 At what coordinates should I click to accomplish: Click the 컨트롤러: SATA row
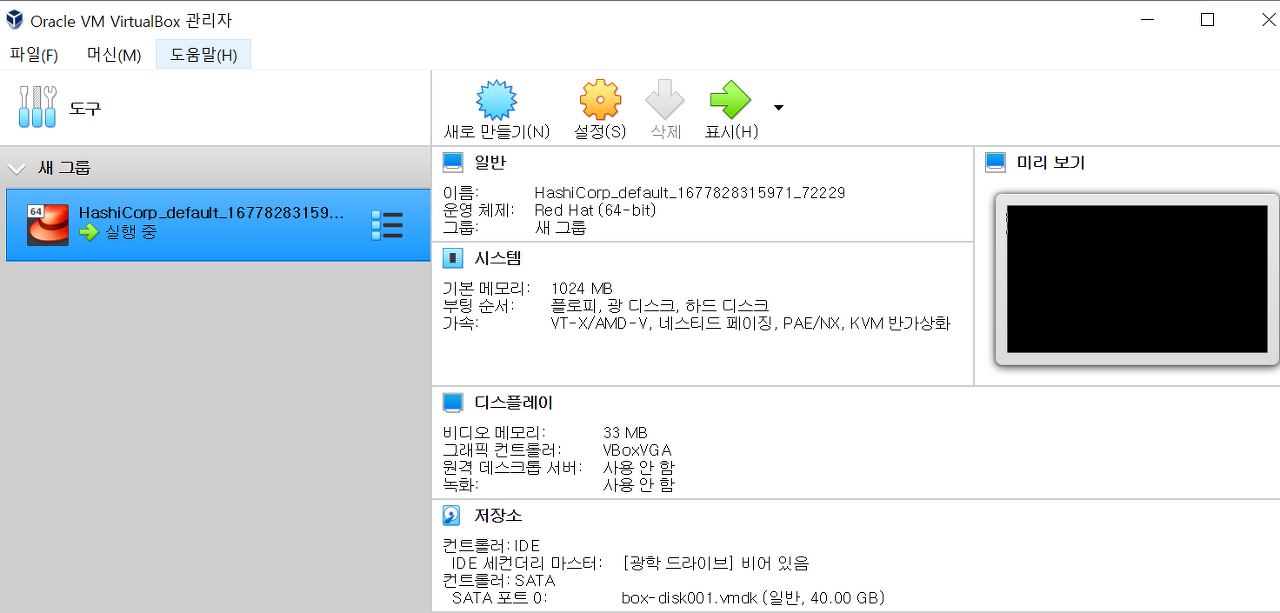pyautogui.click(x=499, y=581)
